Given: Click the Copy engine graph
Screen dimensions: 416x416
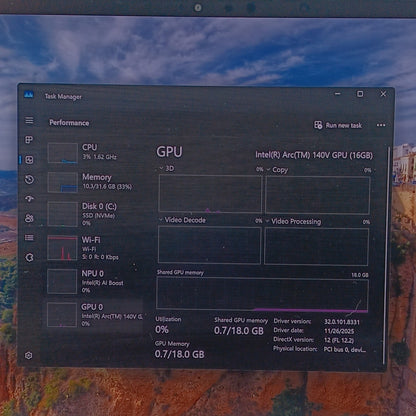Looking at the screenshot, I should click(318, 195).
